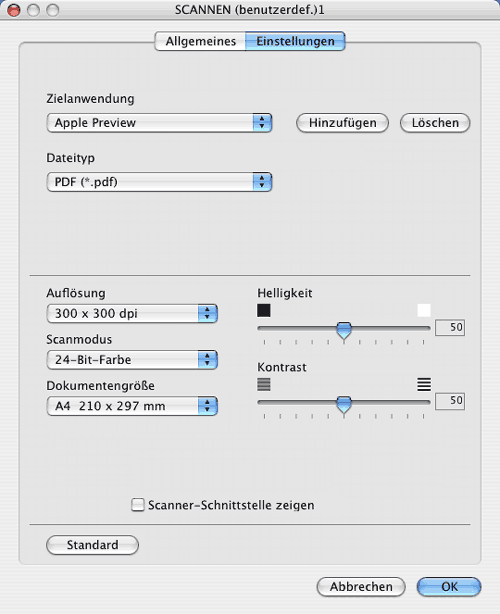Click the Helligkeit value field showing 50
The width and height of the screenshot is (500, 614).
pos(450,327)
